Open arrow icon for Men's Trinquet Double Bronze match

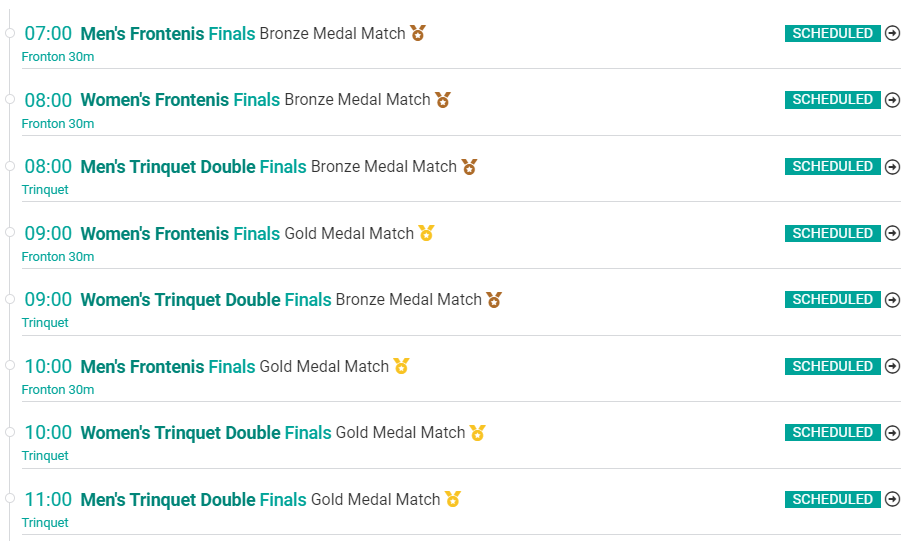pyautogui.click(x=892, y=167)
